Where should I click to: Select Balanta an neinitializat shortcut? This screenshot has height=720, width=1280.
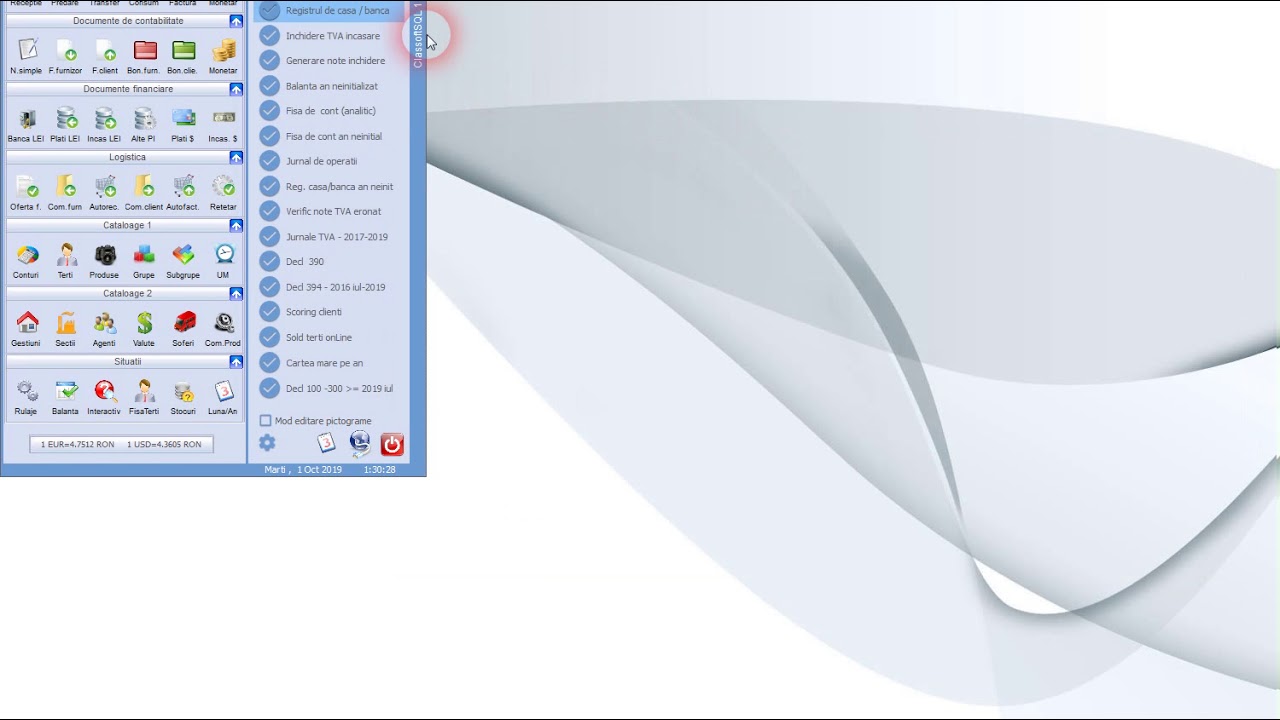tap(330, 86)
